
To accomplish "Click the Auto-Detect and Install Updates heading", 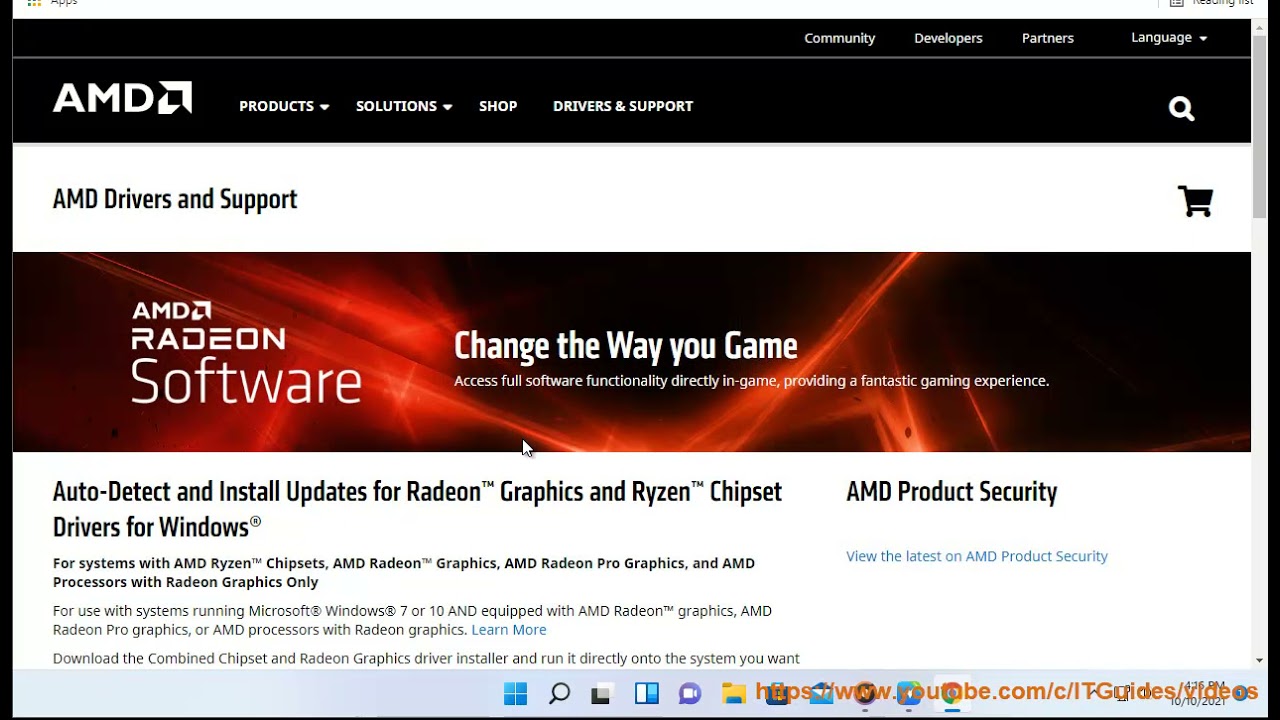I will (417, 509).
